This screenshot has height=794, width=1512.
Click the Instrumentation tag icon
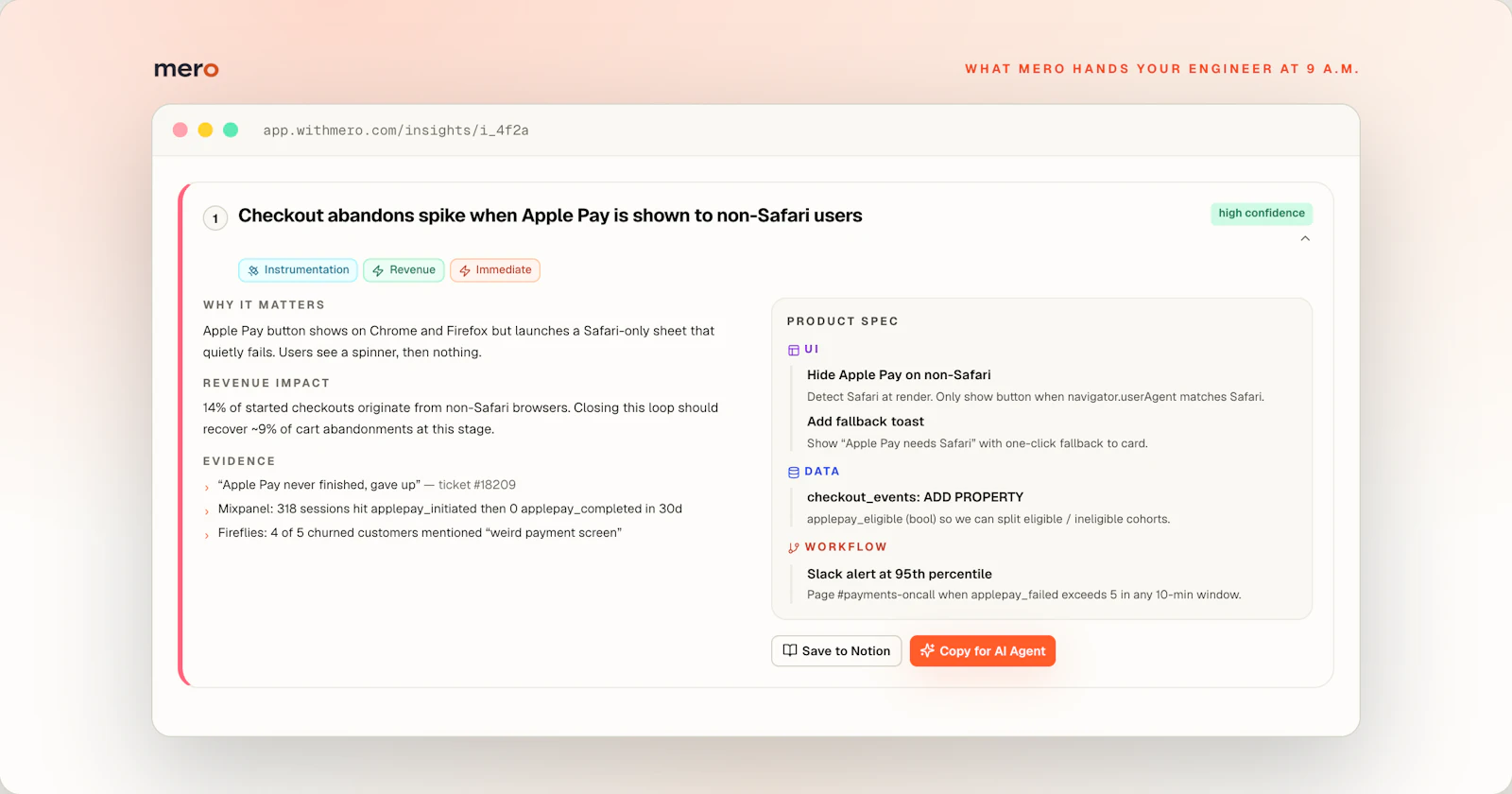(x=253, y=270)
